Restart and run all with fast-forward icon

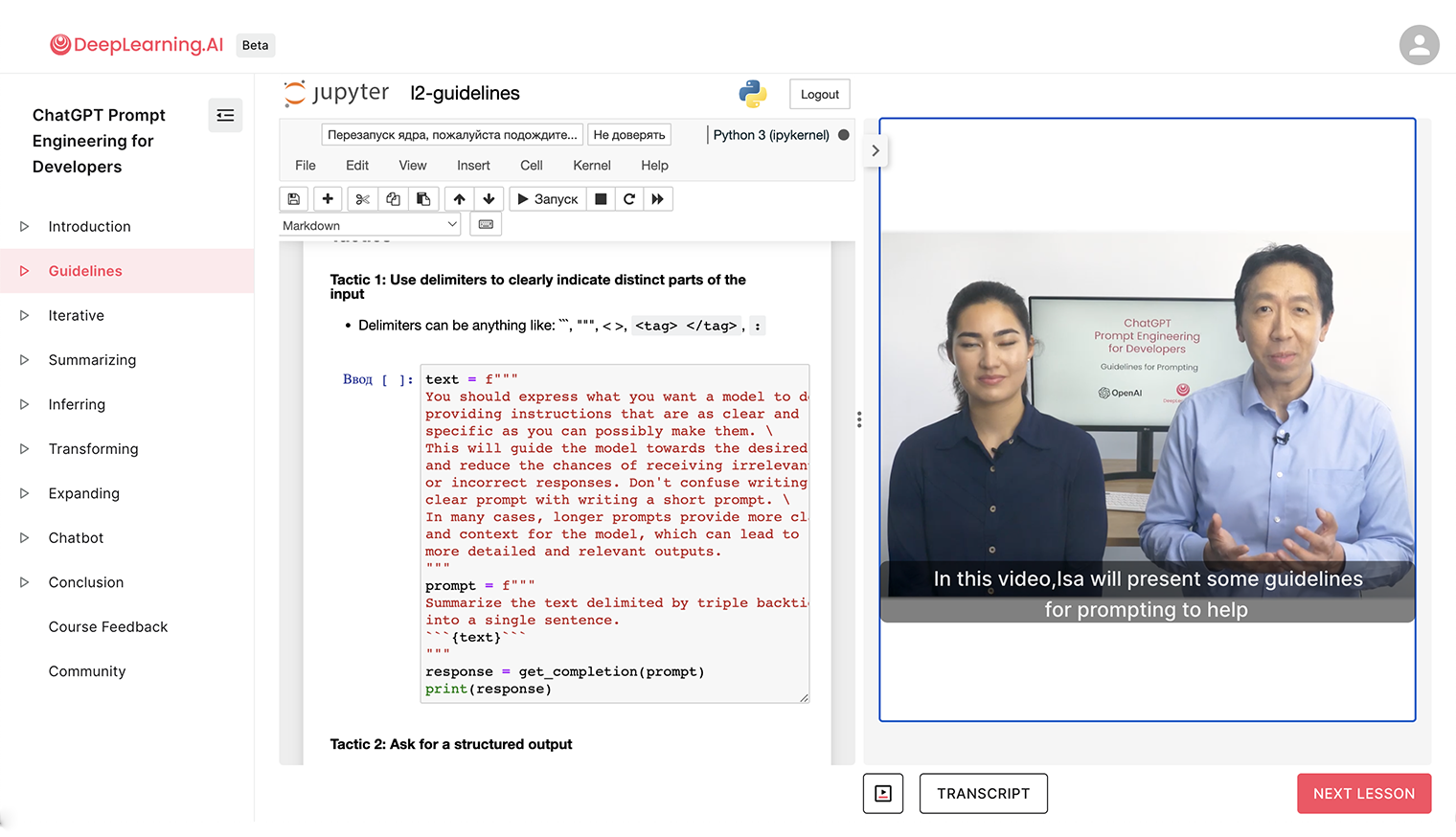[x=658, y=199]
